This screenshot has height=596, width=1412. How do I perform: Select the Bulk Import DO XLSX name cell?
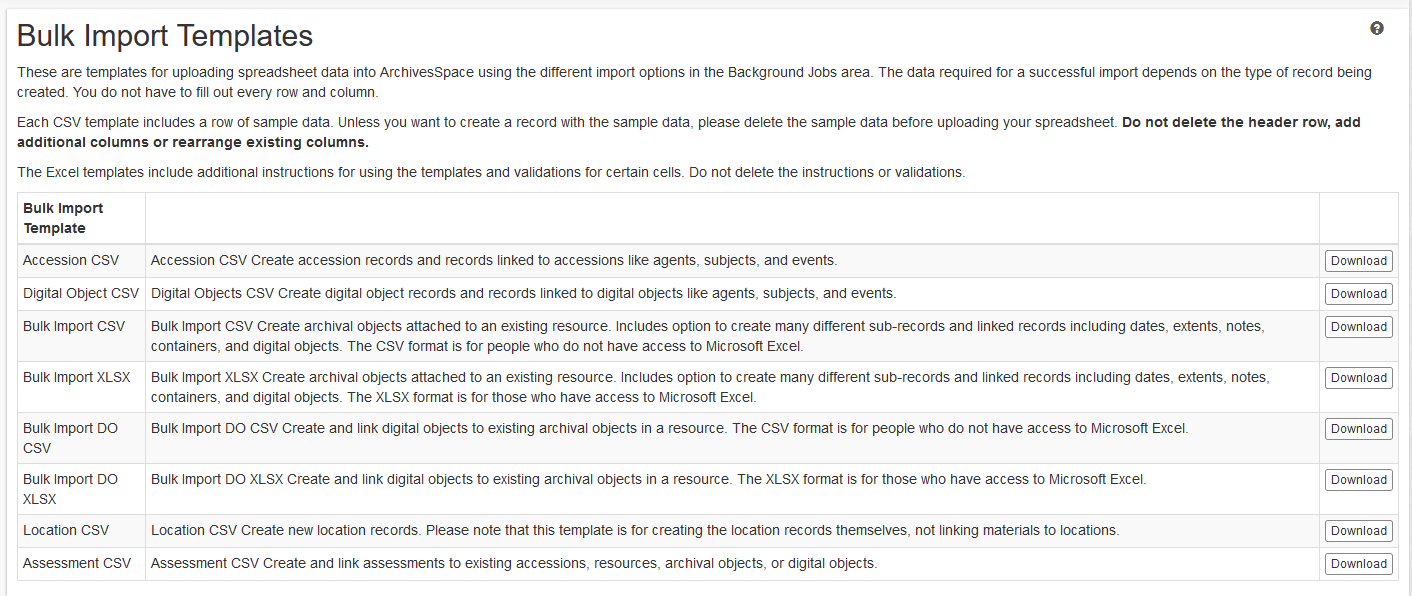(x=70, y=489)
